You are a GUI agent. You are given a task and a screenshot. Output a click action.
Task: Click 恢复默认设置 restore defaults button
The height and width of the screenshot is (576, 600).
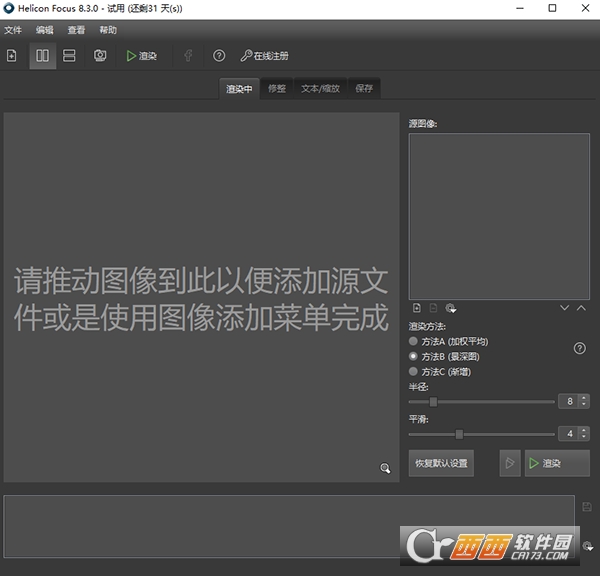441,463
